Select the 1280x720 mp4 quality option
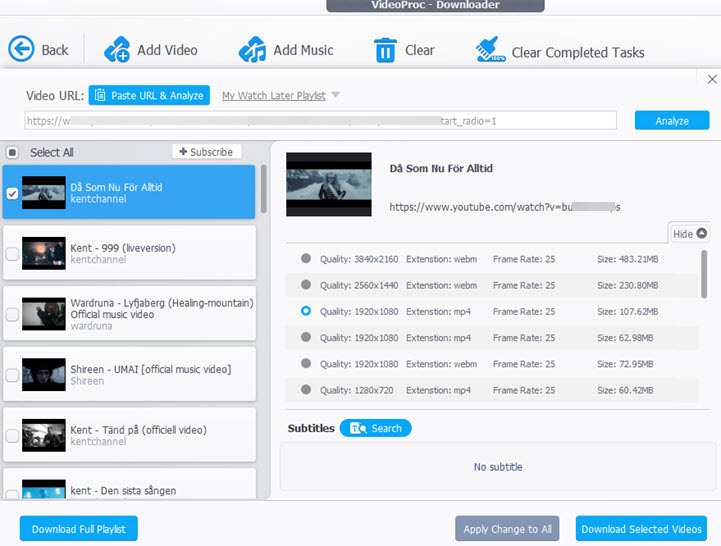The height and width of the screenshot is (546, 721). [x=306, y=389]
